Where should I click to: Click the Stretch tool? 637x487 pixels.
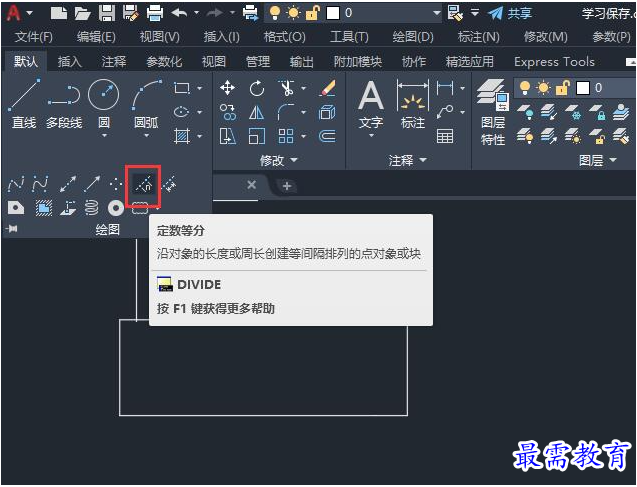click(228, 136)
